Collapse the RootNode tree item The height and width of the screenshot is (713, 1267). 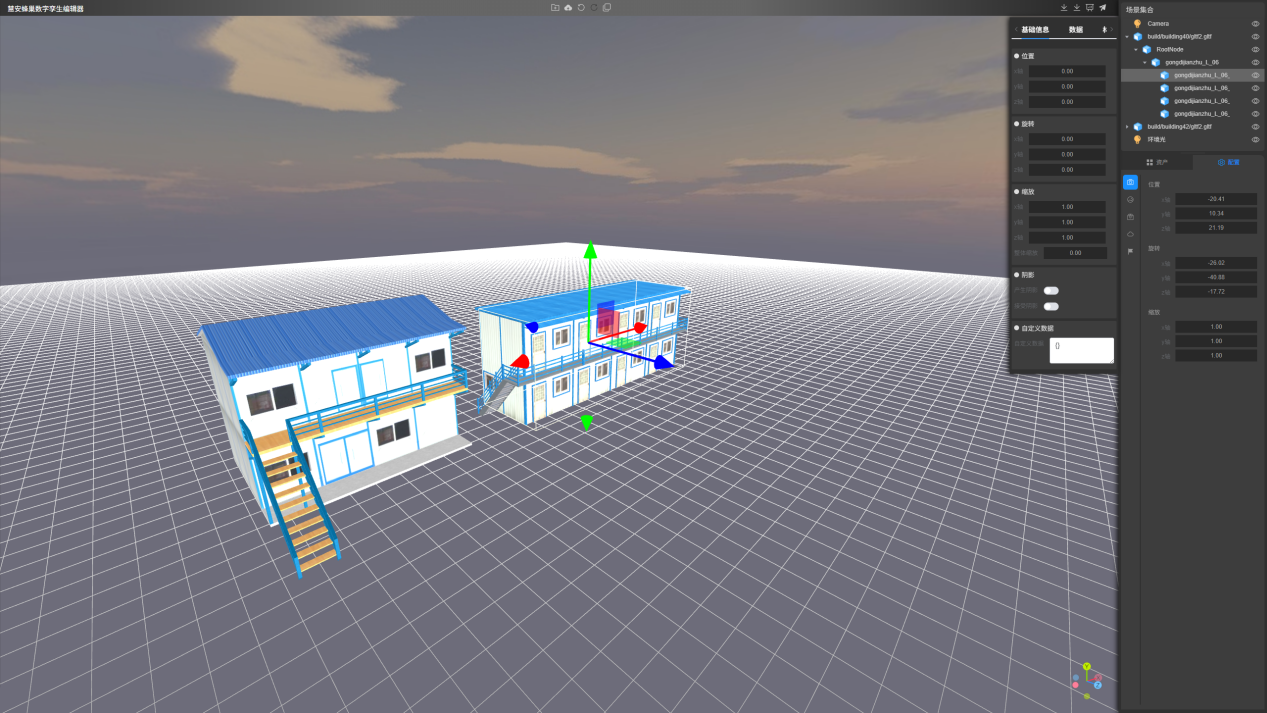(x=1136, y=49)
